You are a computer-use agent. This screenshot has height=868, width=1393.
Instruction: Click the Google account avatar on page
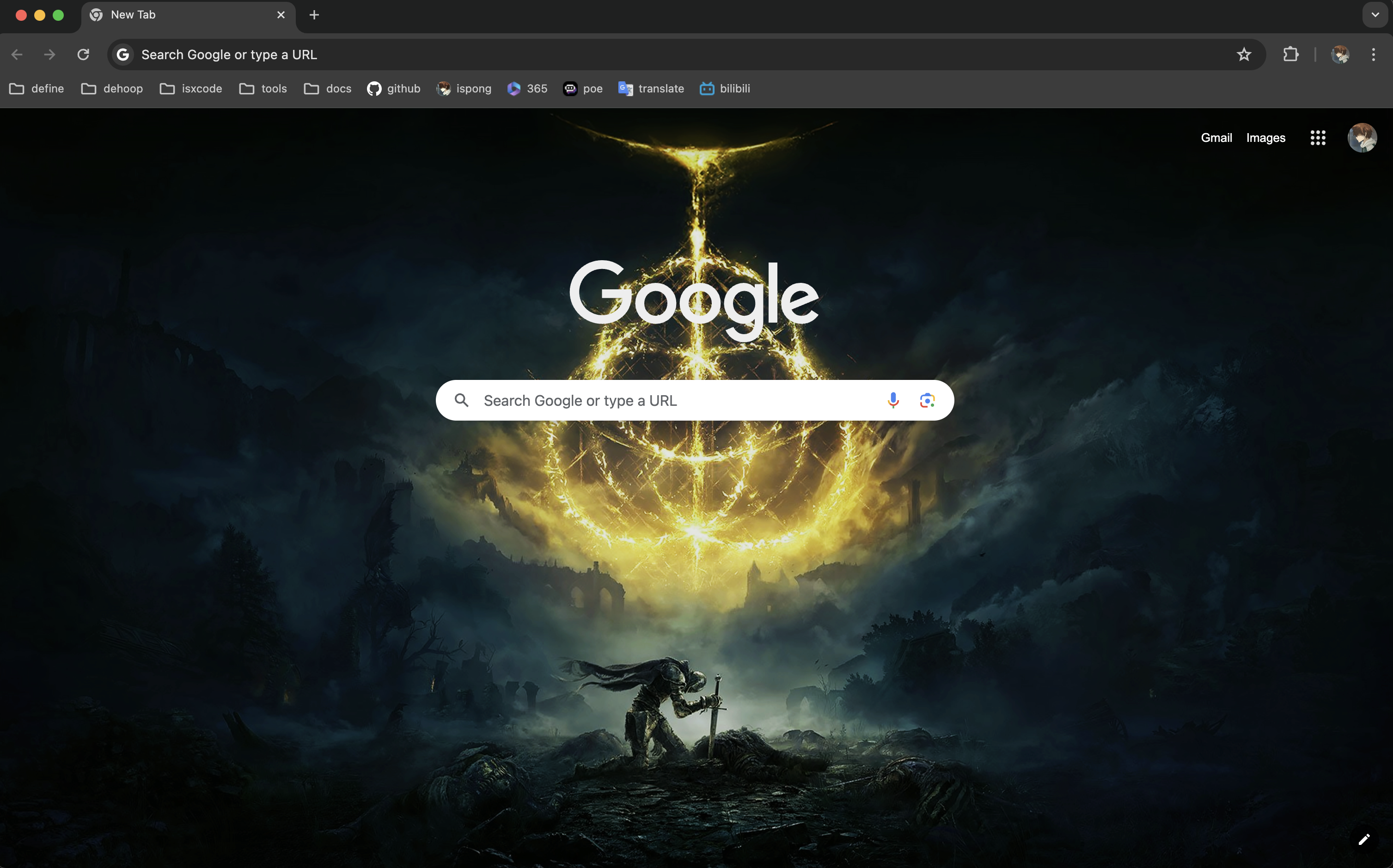pos(1362,138)
